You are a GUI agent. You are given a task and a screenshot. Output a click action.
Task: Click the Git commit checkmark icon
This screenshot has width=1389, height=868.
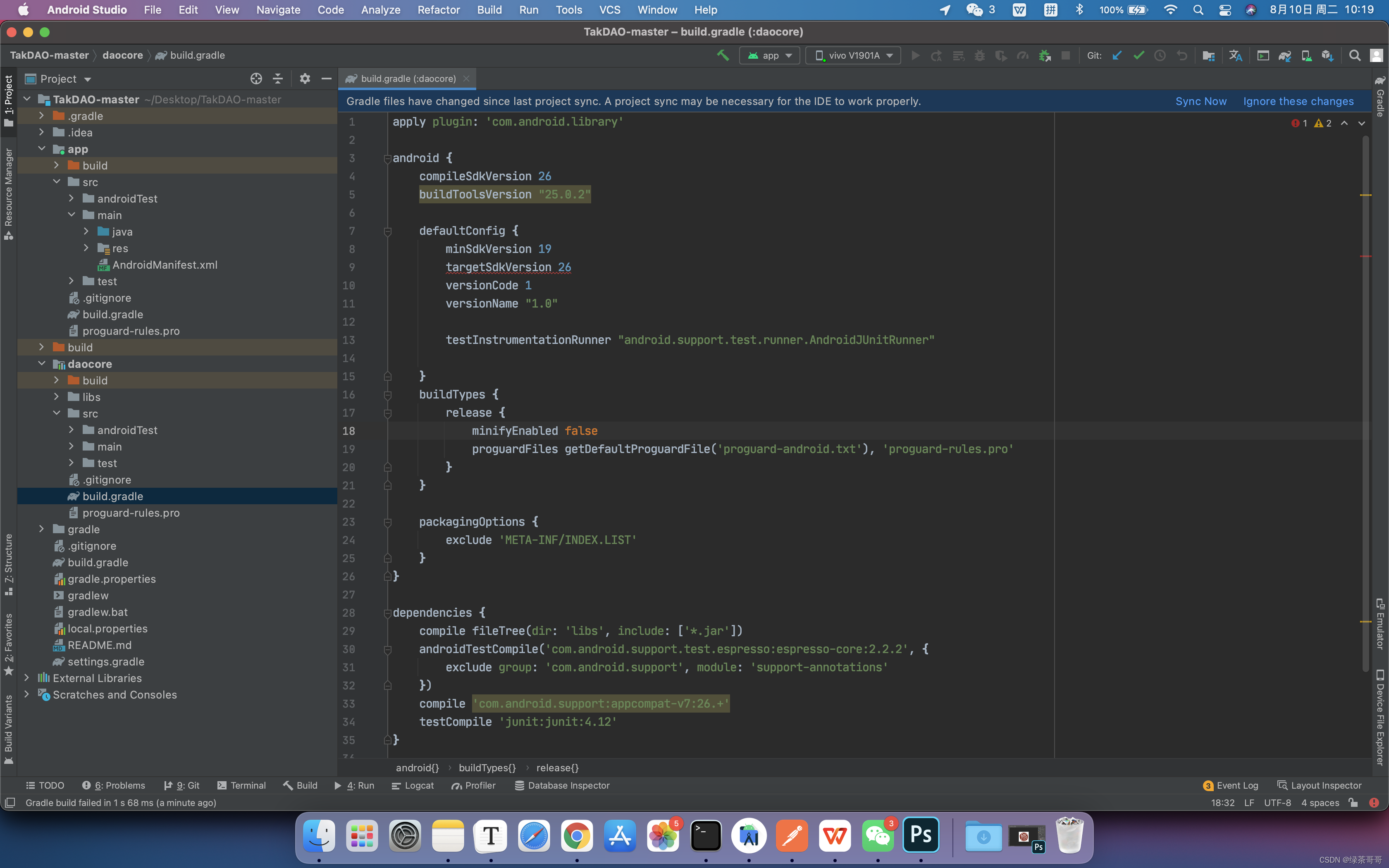point(1139,55)
